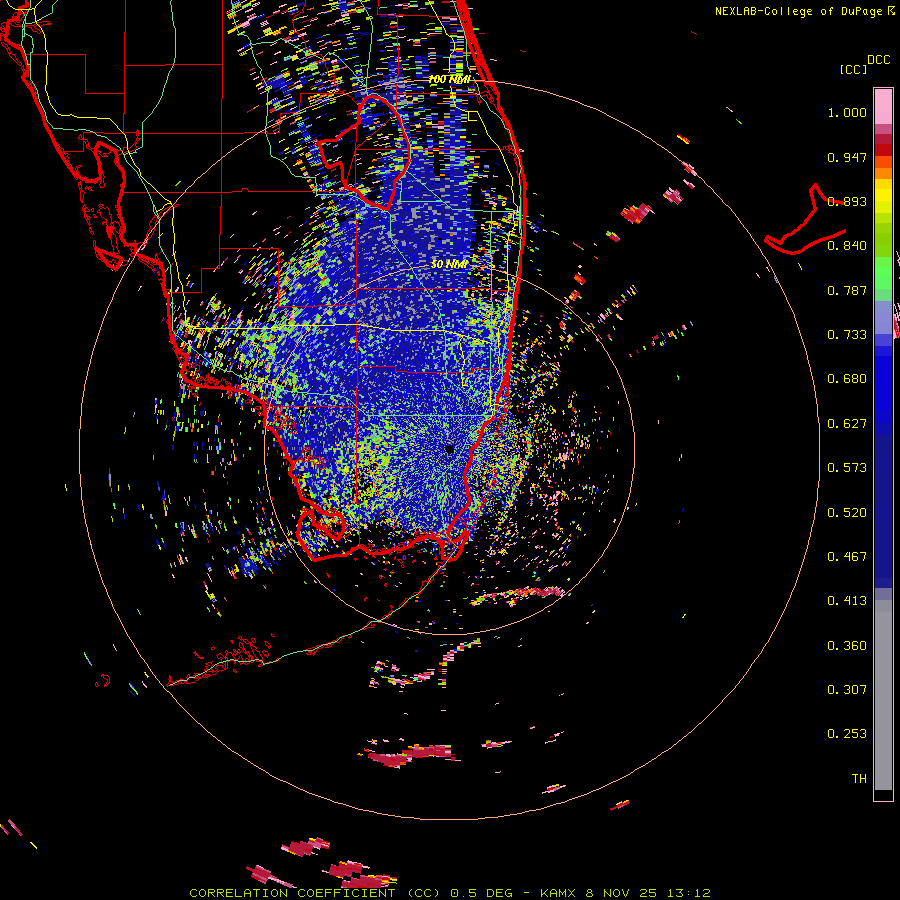Pick the bright green swatch on color bar

click(x=883, y=273)
